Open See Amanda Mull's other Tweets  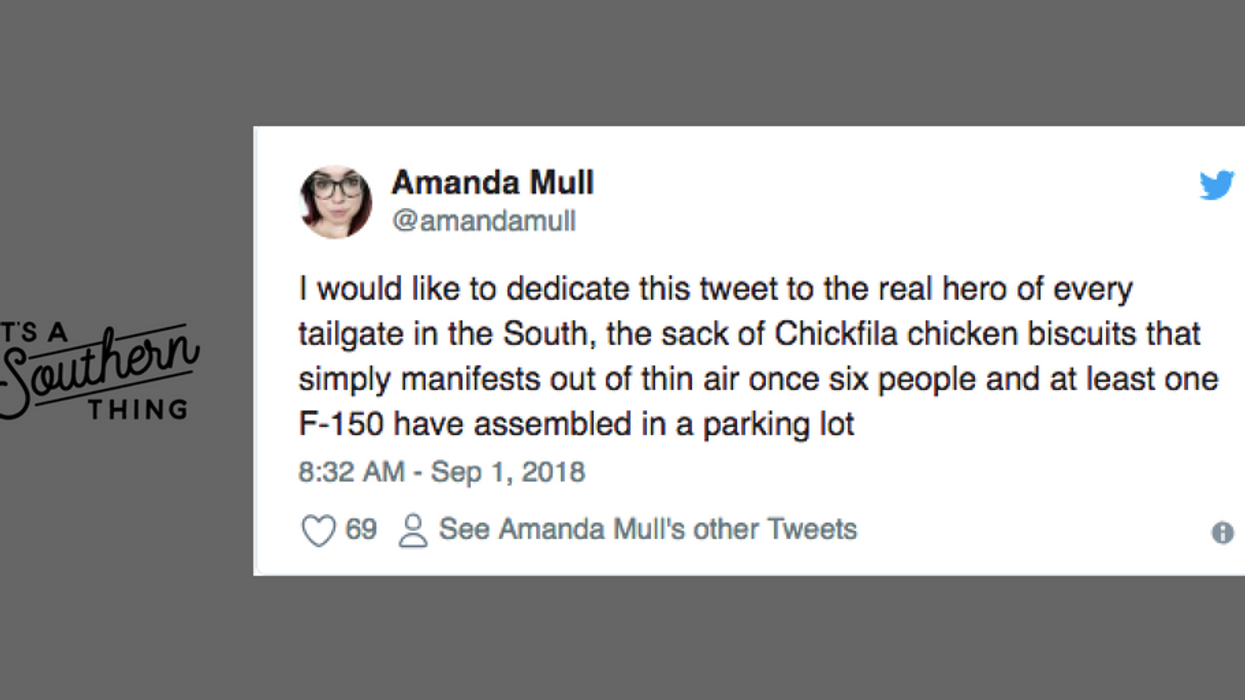click(x=648, y=528)
